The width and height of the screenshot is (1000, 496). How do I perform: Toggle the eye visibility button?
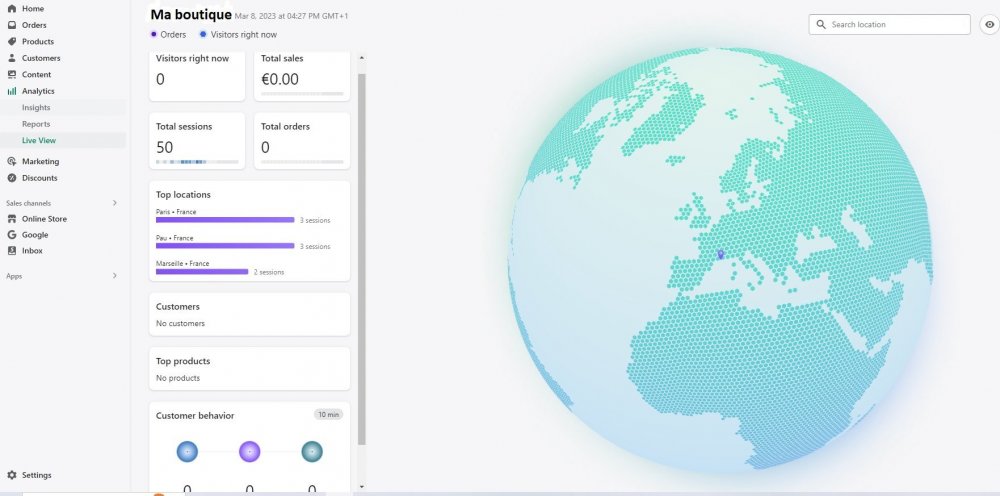tap(989, 24)
